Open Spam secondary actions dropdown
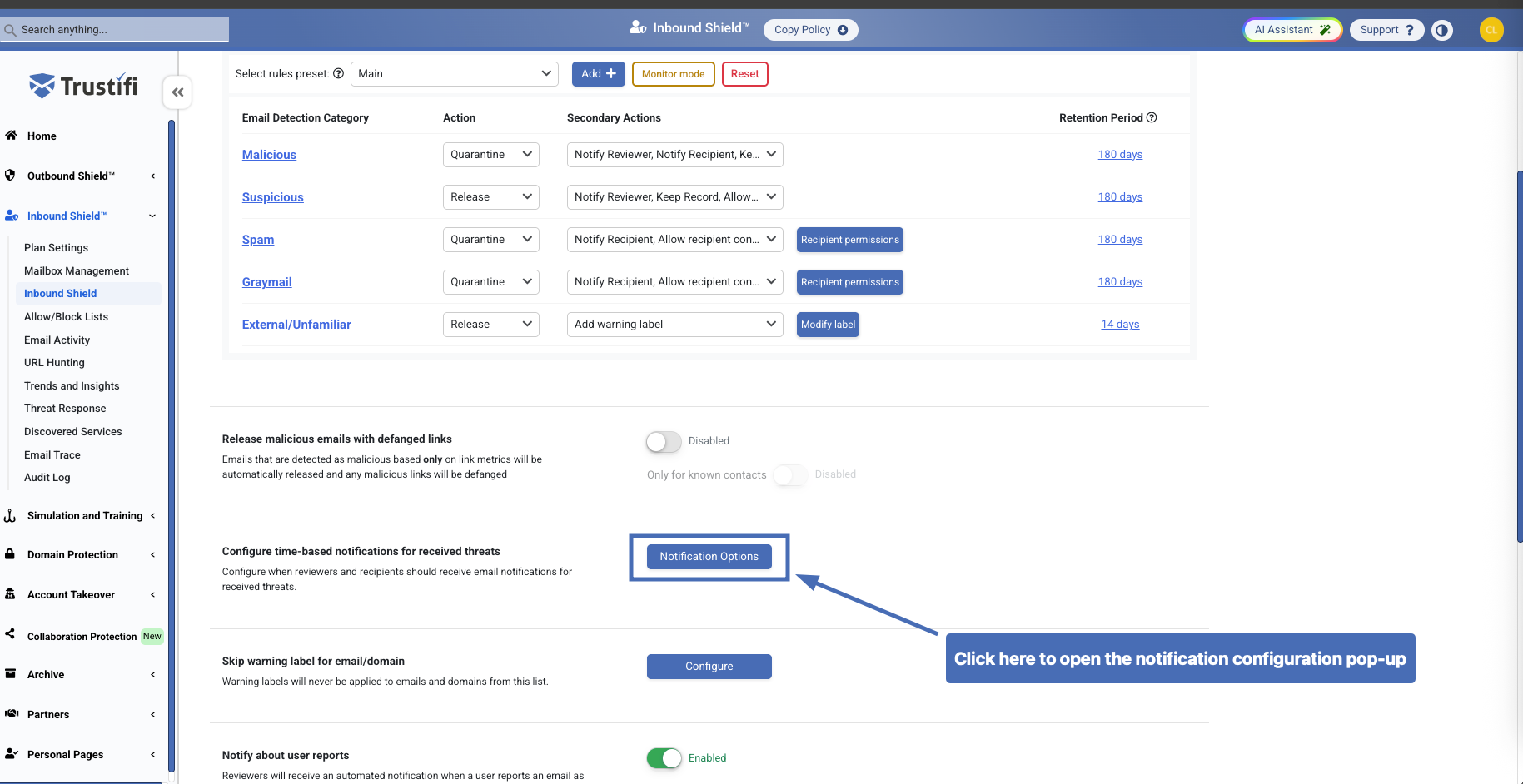 675,240
